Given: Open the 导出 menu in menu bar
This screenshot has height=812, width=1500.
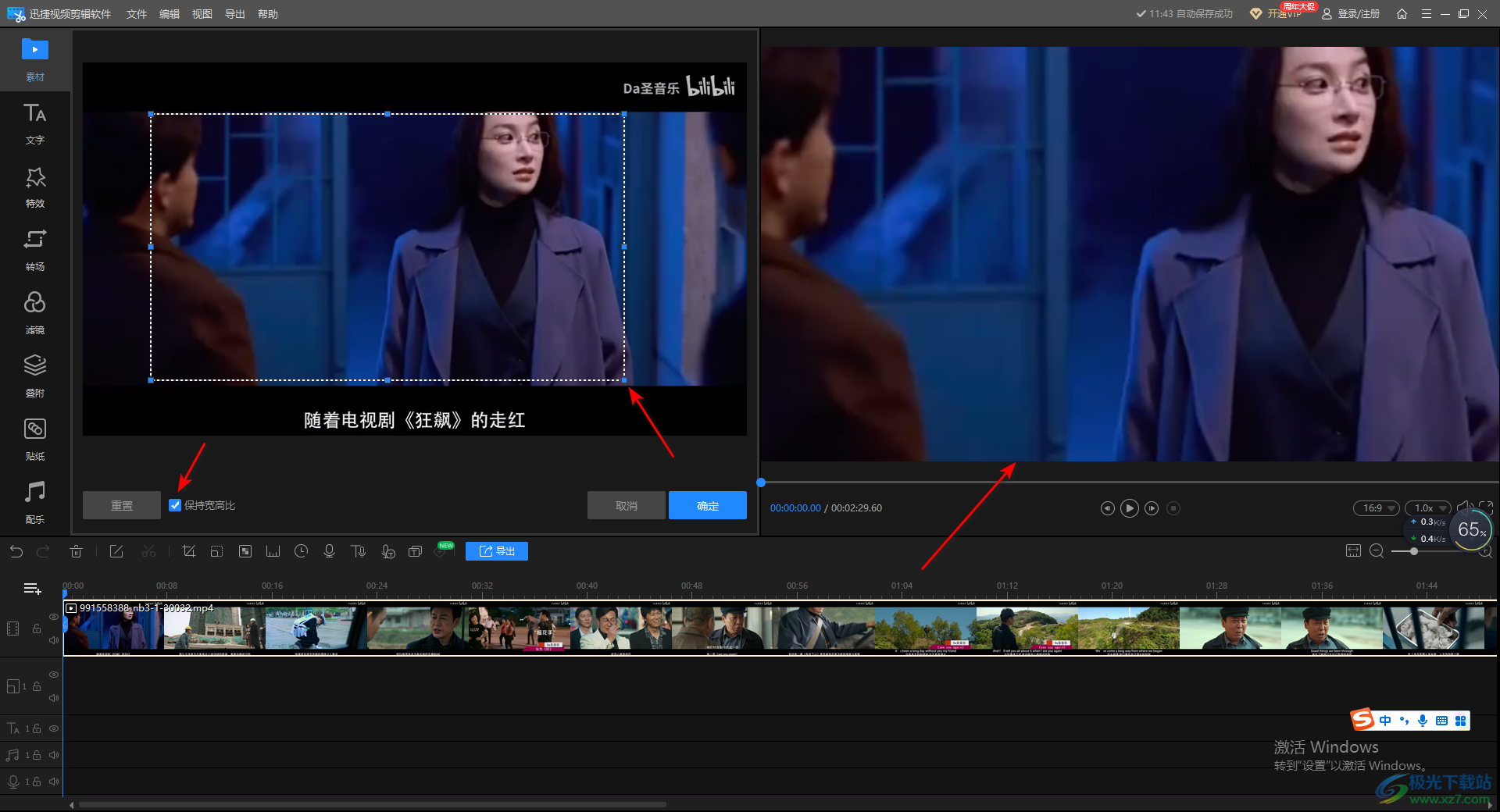Looking at the screenshot, I should 235,14.
